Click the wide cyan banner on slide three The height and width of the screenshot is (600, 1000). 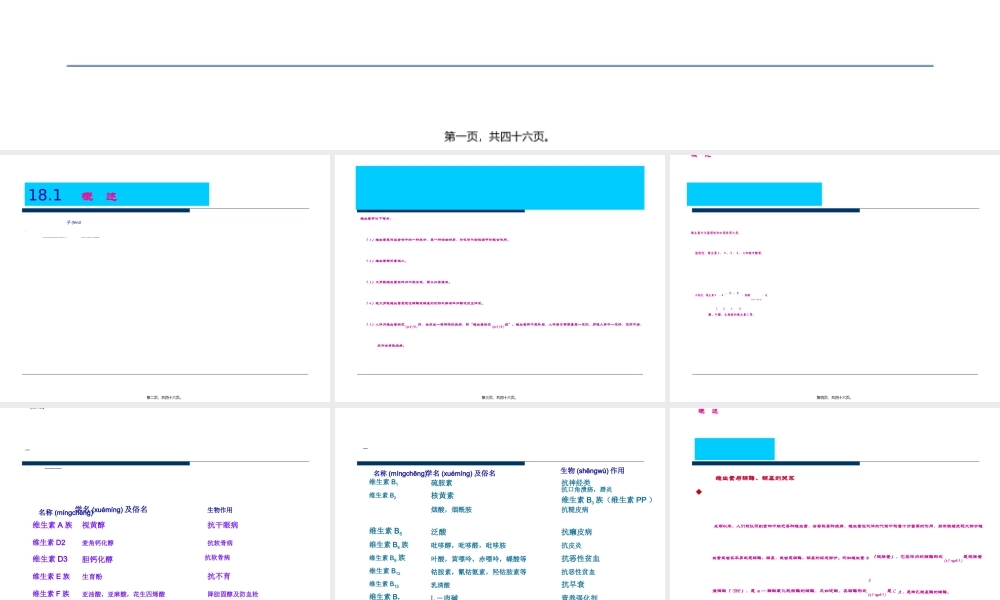point(500,187)
